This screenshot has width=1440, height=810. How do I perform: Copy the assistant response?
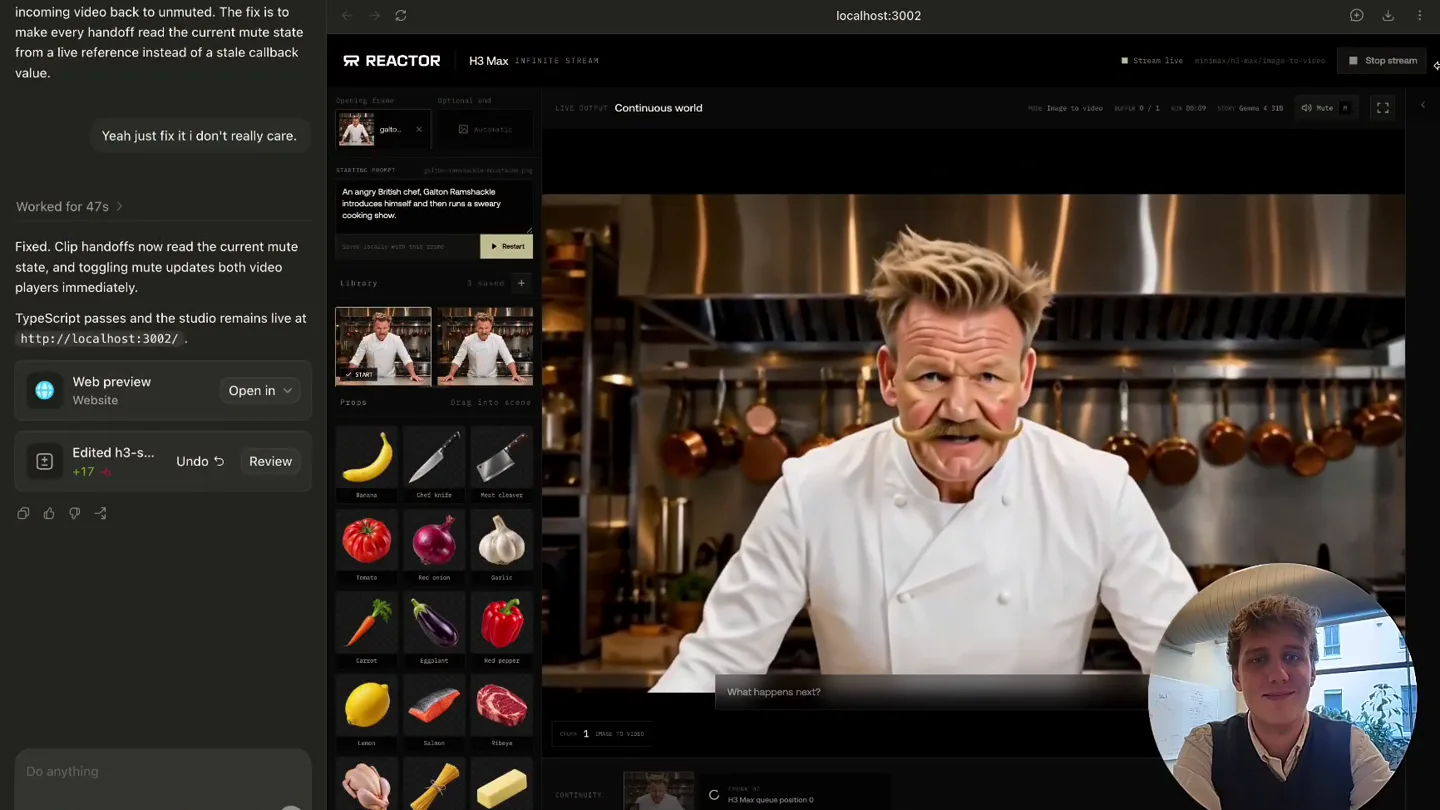pos(23,513)
